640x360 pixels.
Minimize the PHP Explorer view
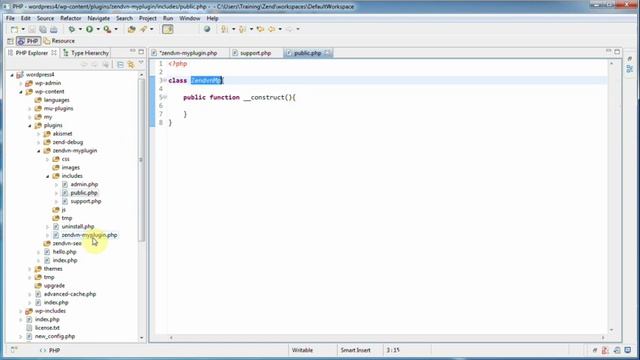tap(133, 51)
